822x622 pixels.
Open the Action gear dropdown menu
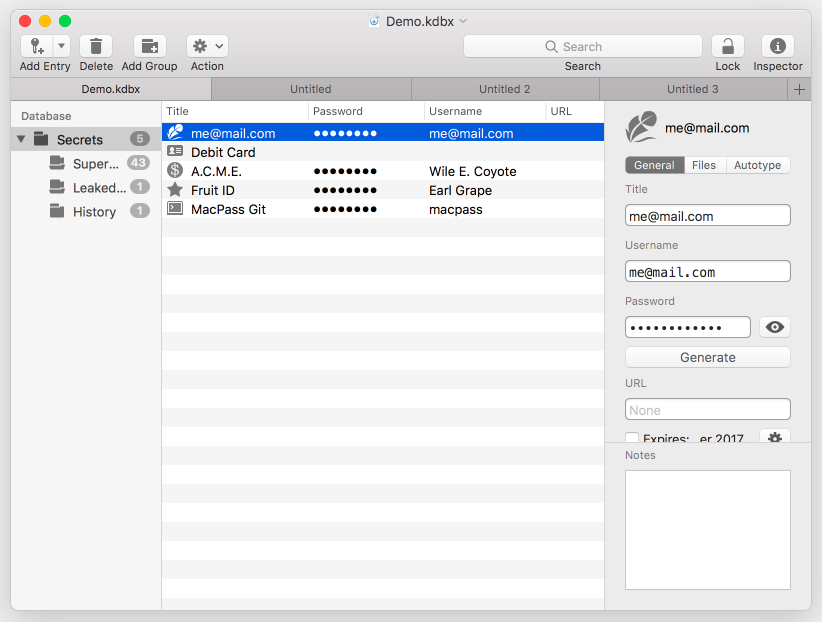click(207, 46)
